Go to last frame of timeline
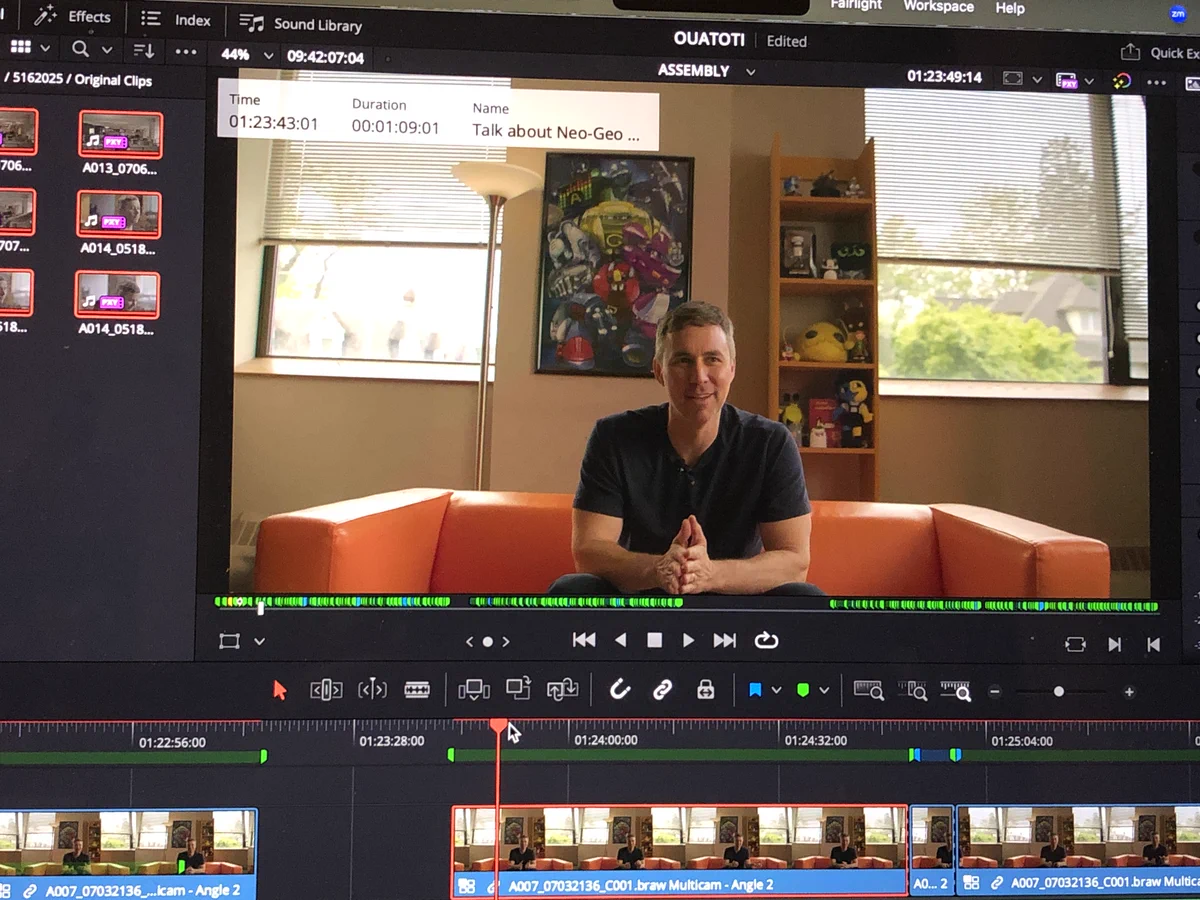This screenshot has width=1200, height=900. [x=724, y=640]
